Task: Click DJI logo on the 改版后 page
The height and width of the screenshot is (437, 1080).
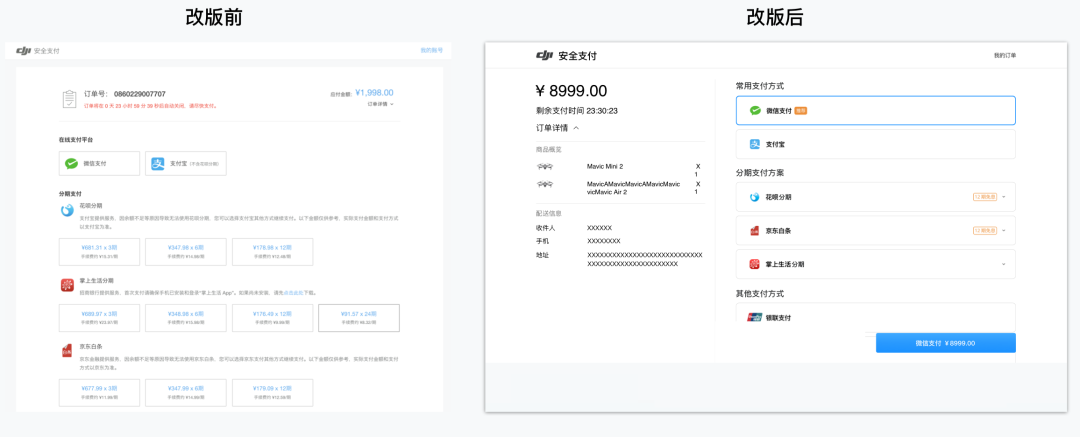Action: coord(545,55)
